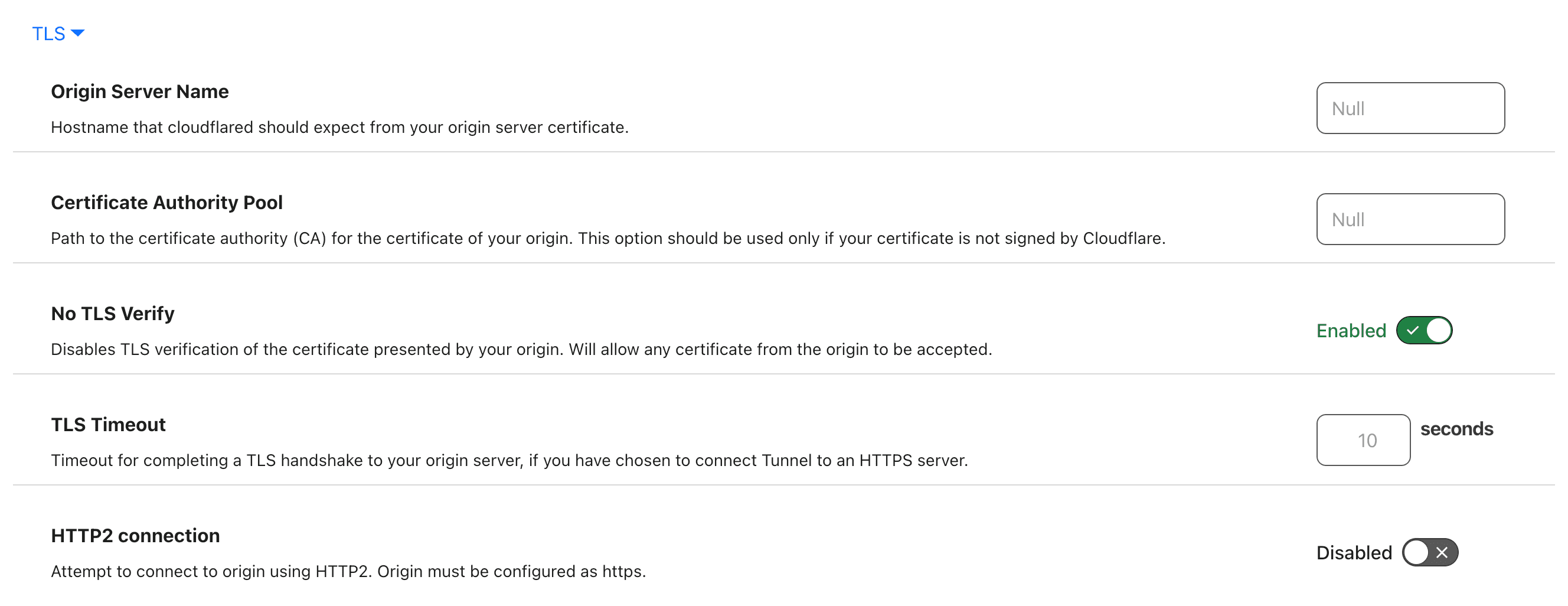Click the TLS handshake timeout description text
This screenshot has height=606, width=1568.
point(509,461)
